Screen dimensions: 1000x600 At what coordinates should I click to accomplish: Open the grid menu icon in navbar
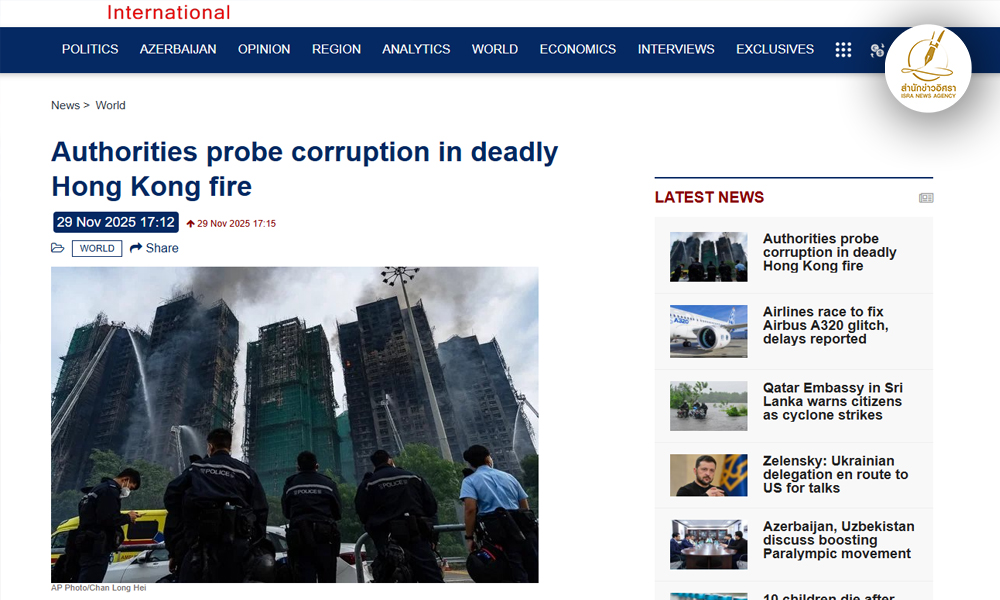point(843,50)
